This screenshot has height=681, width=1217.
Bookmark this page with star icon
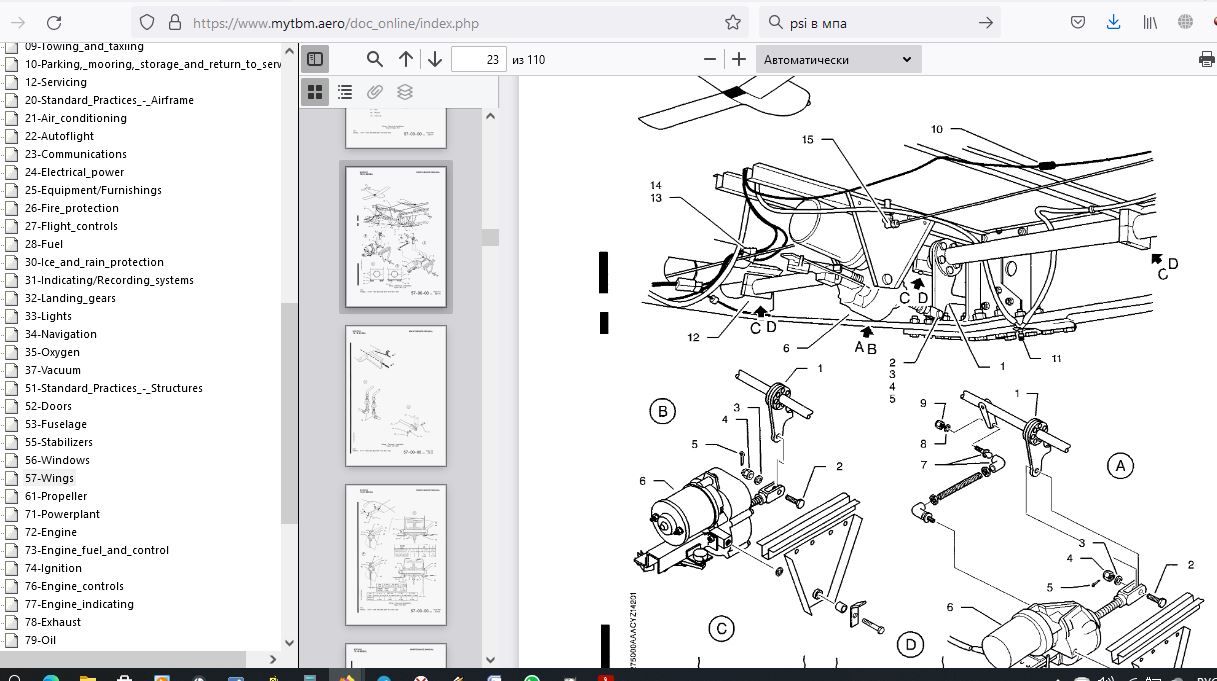click(x=733, y=22)
